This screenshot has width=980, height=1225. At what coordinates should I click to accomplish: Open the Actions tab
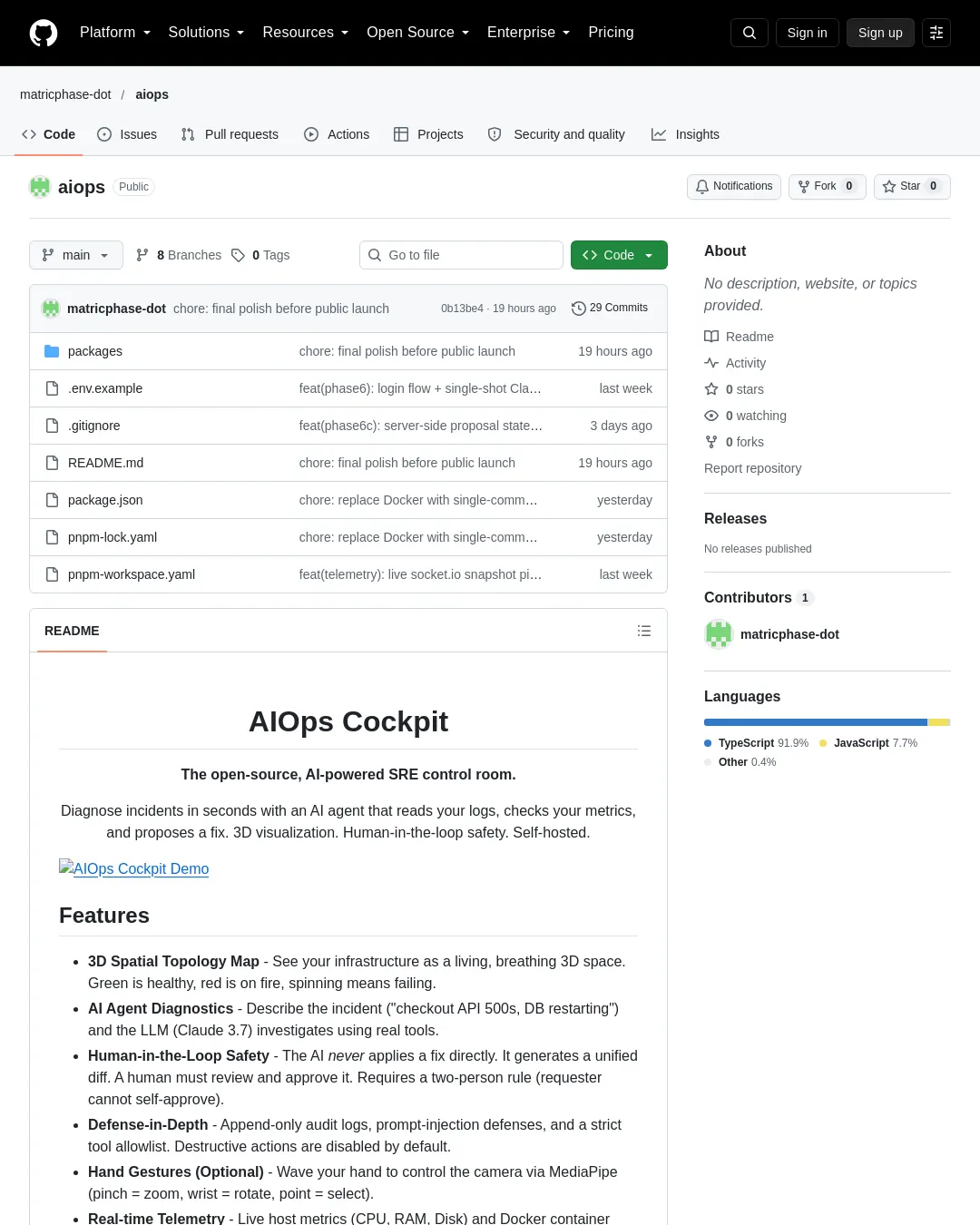coord(337,134)
